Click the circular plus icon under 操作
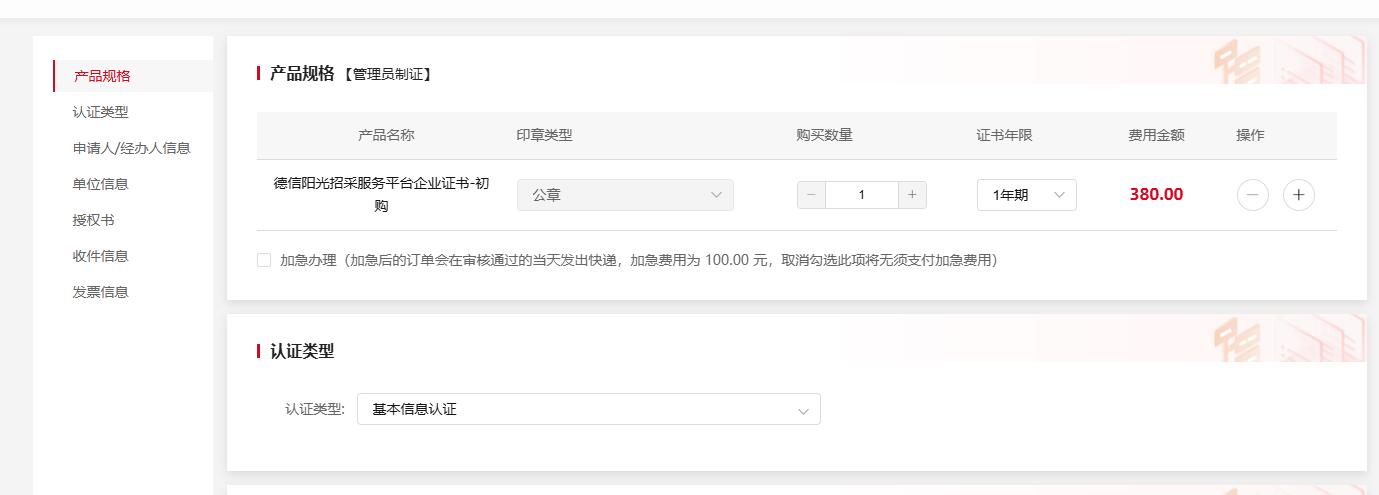 point(1298,195)
